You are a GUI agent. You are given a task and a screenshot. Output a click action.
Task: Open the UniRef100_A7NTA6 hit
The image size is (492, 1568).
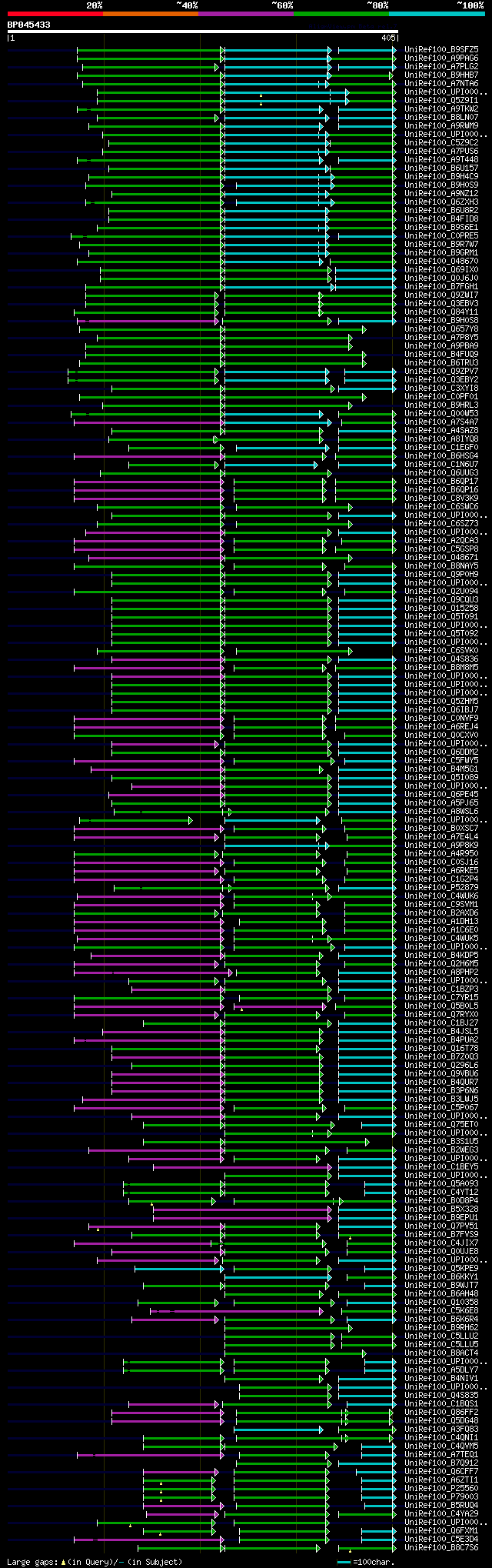click(441, 83)
